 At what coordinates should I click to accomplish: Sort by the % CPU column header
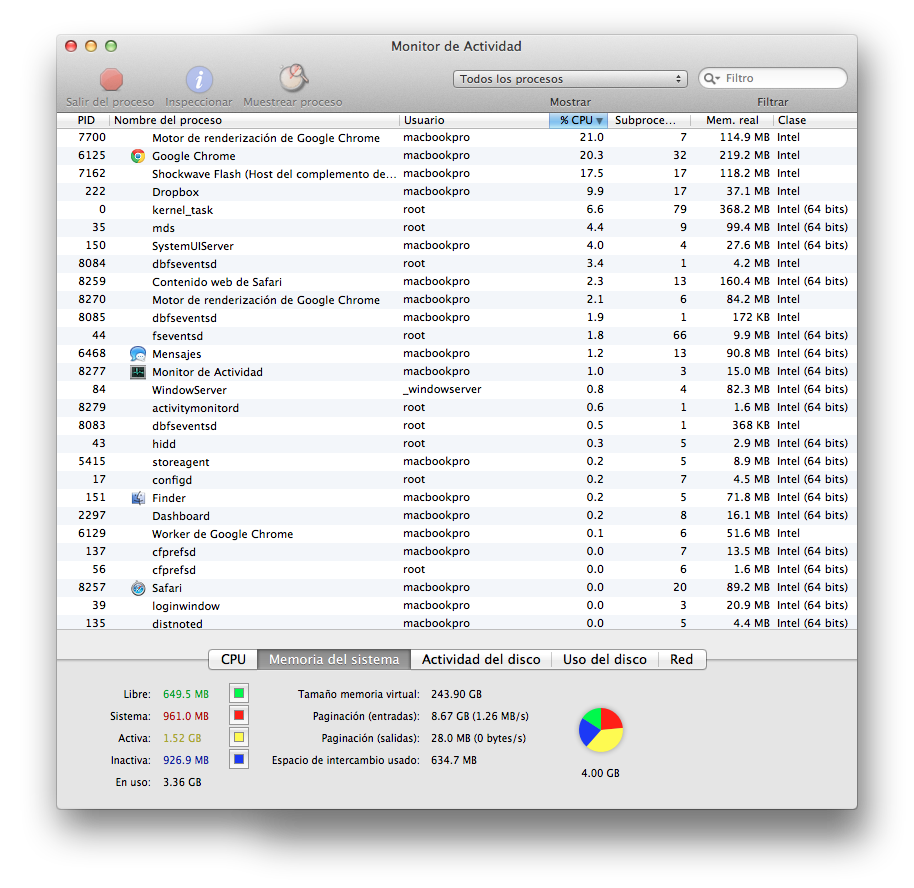[x=578, y=120]
